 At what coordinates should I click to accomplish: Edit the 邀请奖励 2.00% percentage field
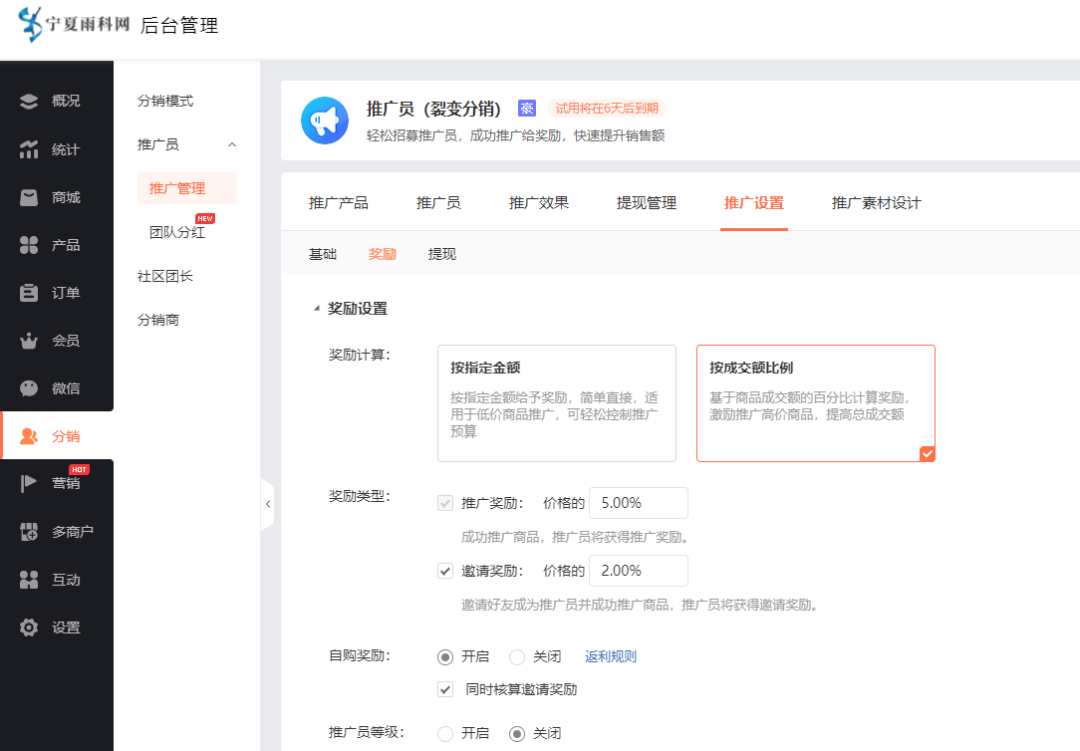(x=638, y=571)
